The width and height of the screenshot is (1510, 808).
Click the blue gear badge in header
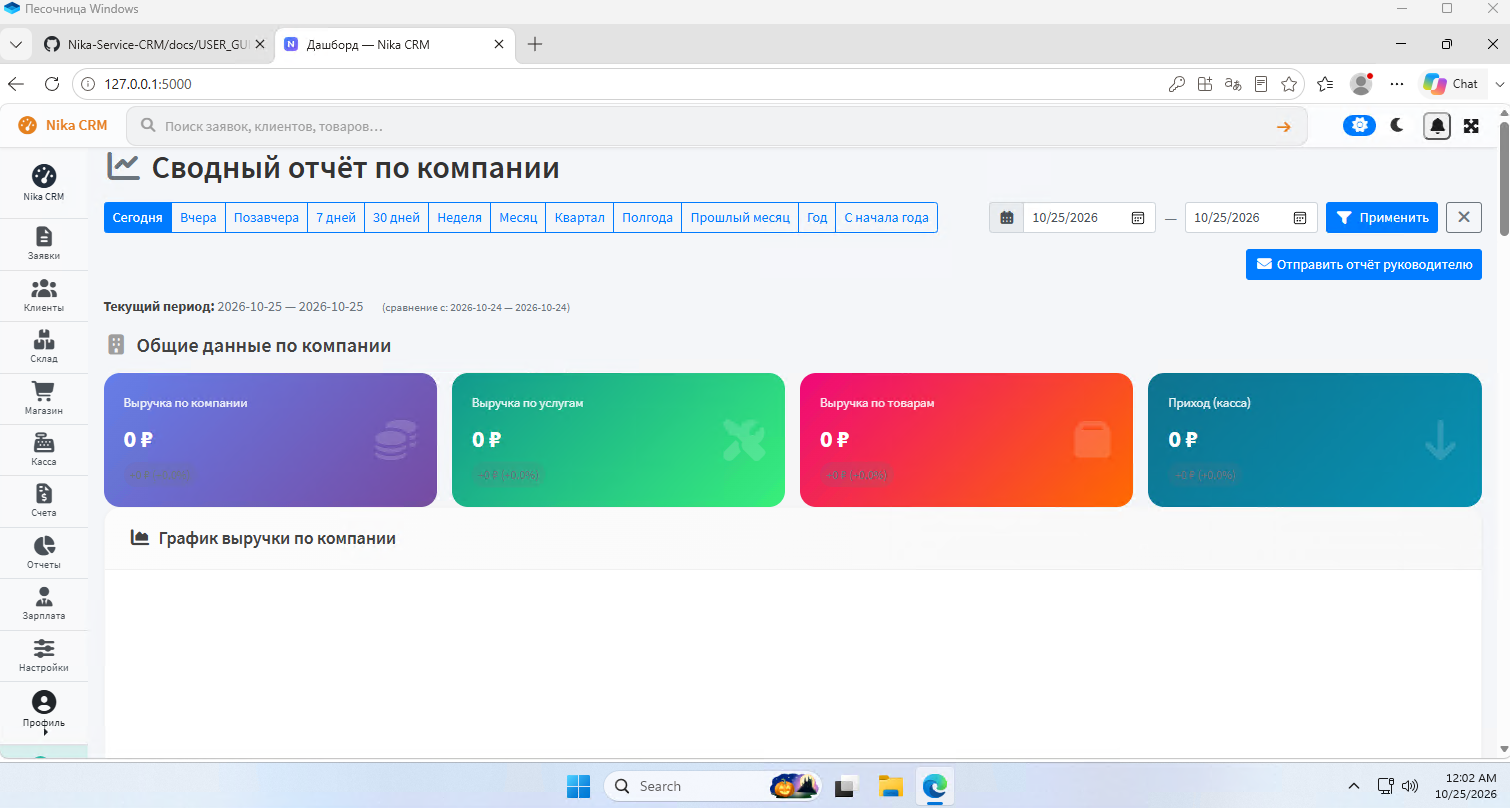pos(1359,126)
